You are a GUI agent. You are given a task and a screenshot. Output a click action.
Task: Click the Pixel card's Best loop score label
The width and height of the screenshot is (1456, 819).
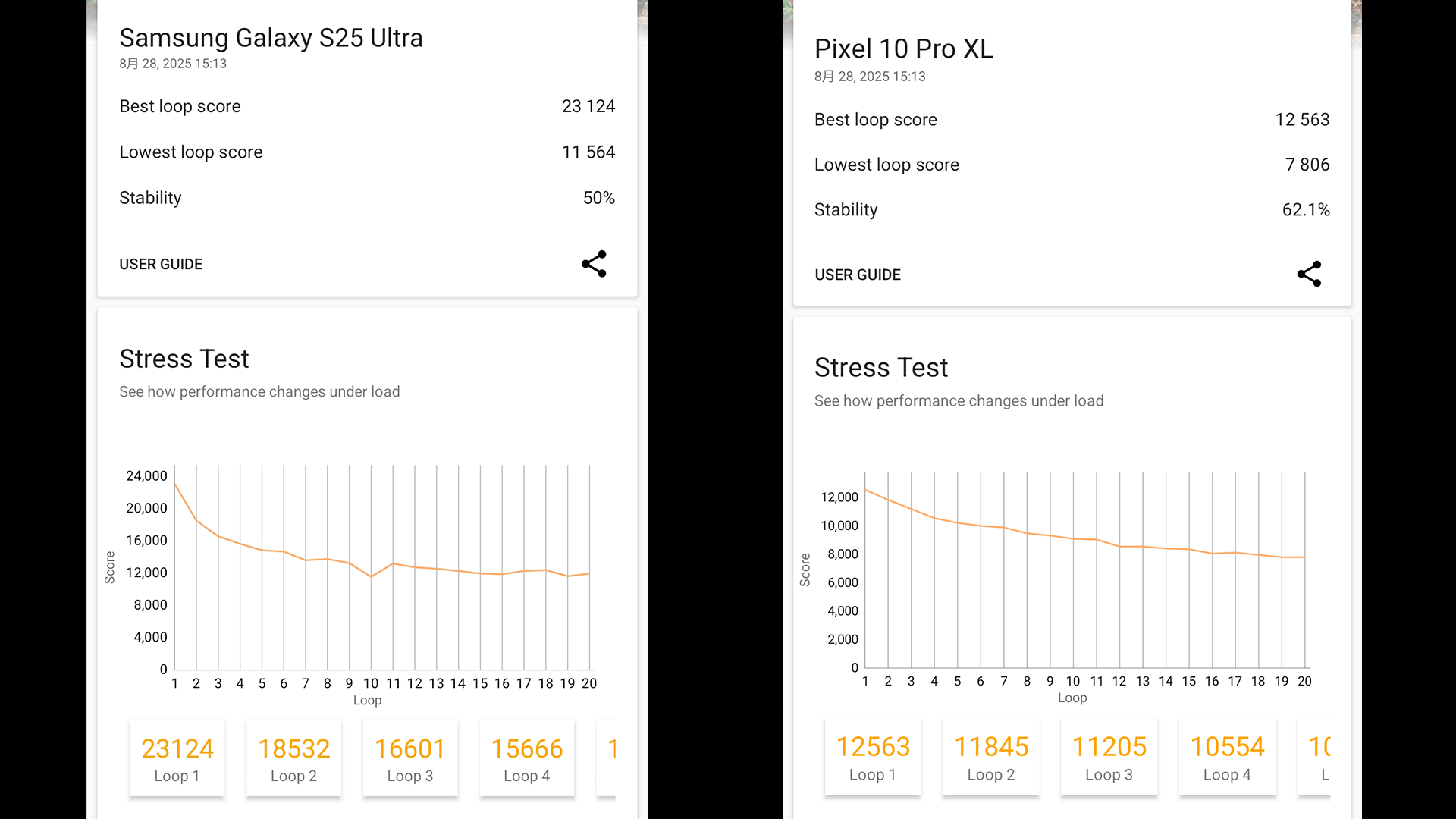(x=876, y=120)
